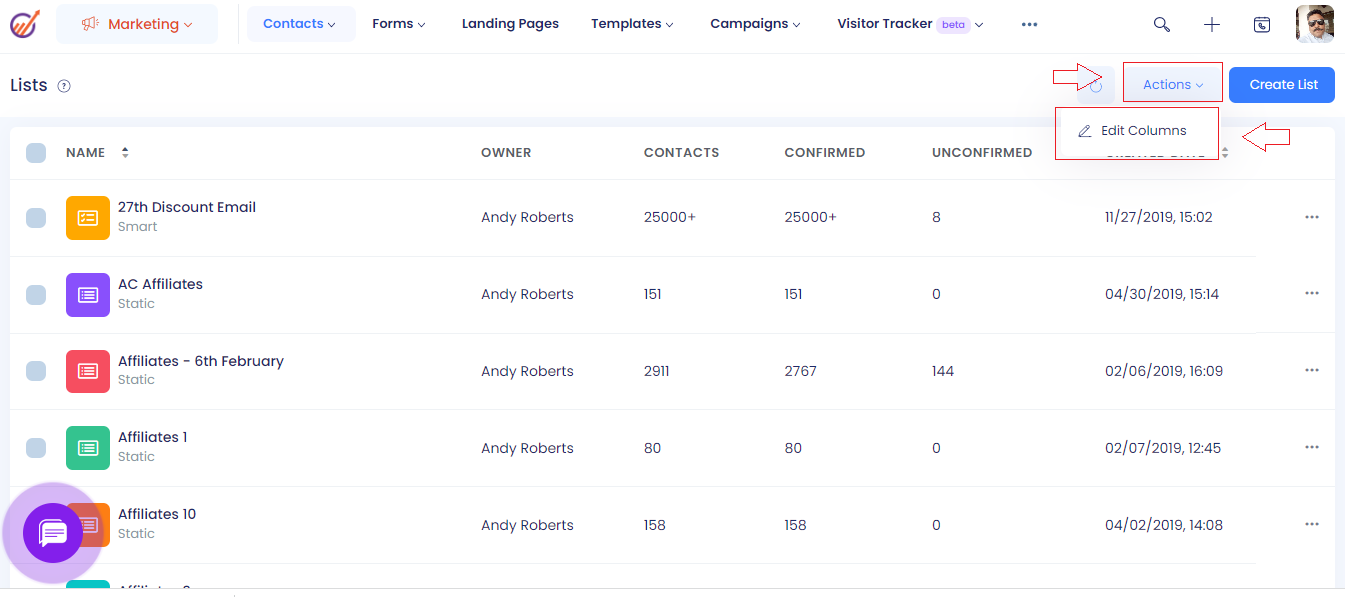This screenshot has width=1345, height=597.
Task: Click the Lists help question icon
Action: [64, 86]
